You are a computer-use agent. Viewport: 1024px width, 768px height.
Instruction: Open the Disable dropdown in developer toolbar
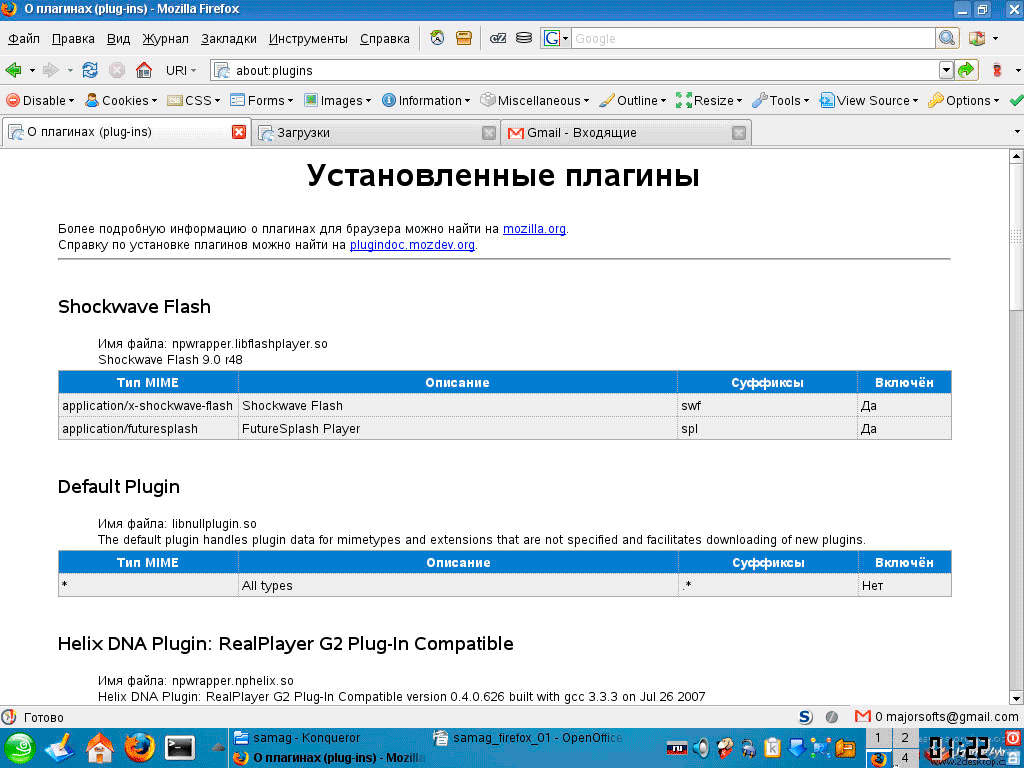pos(41,100)
